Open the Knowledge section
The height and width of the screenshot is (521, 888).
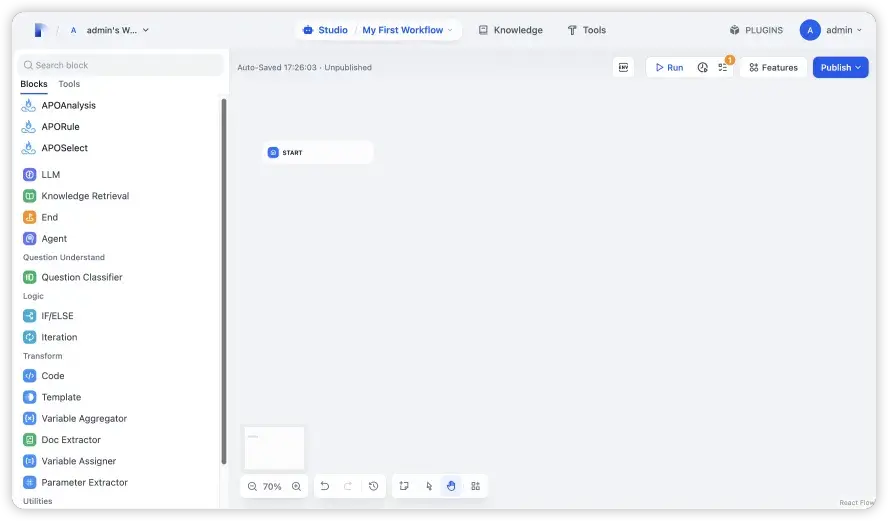pos(510,30)
